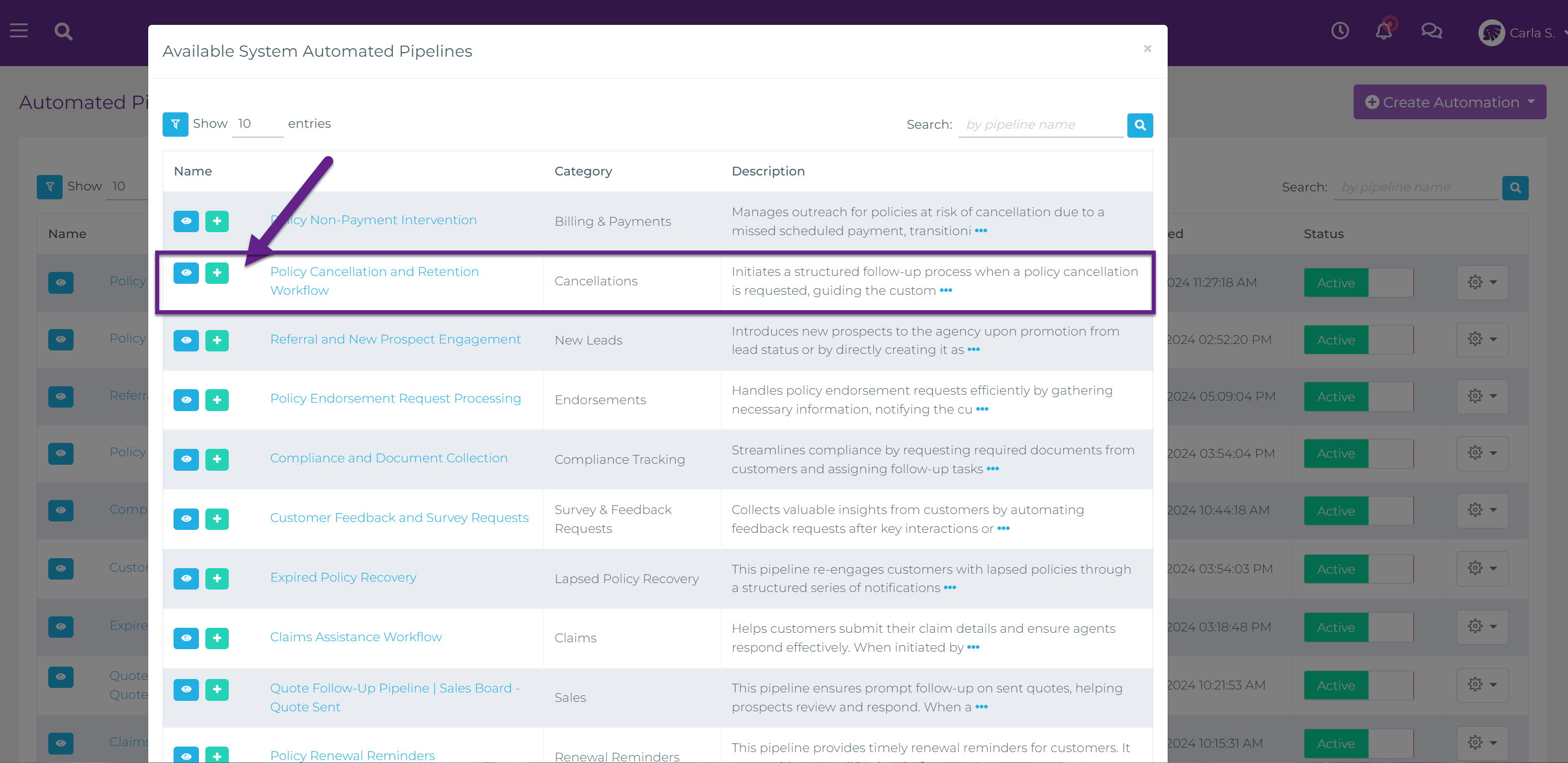Preview Expired Policy Recovery eye icon
This screenshot has width=1568, height=763.
tap(186, 579)
